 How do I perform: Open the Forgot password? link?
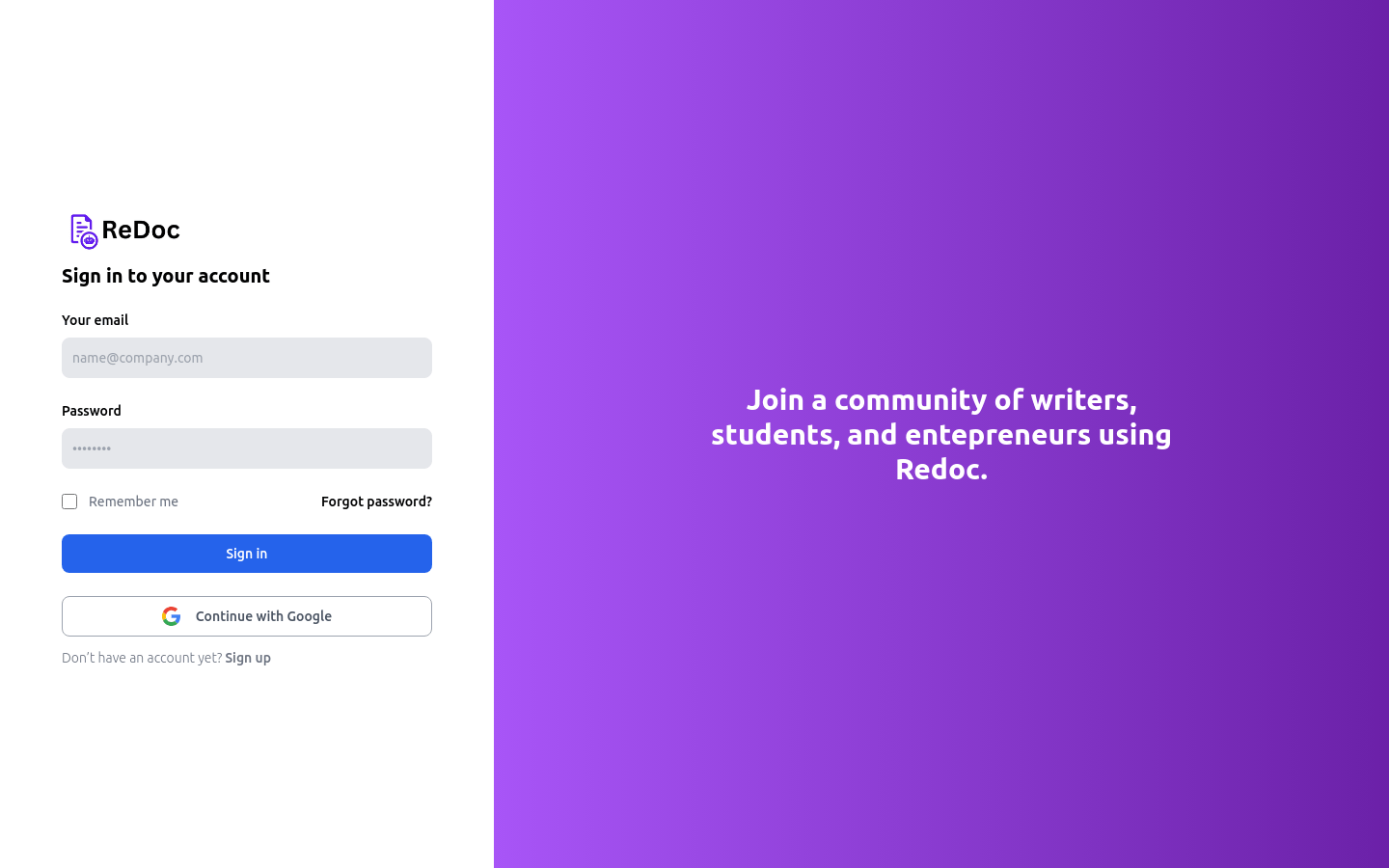point(376,502)
